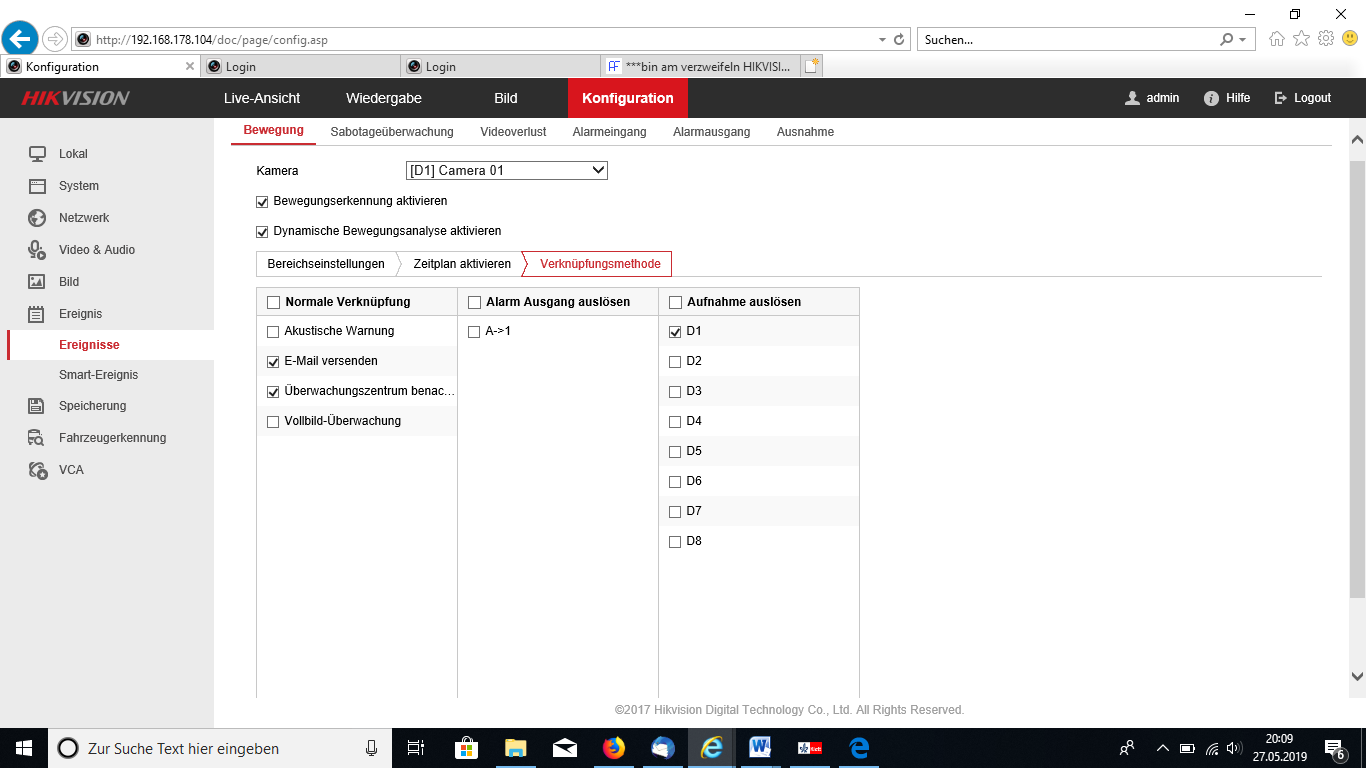Open the Netzwerk globe icon in sidebar
Screen dimensions: 1366x768
tap(37, 218)
